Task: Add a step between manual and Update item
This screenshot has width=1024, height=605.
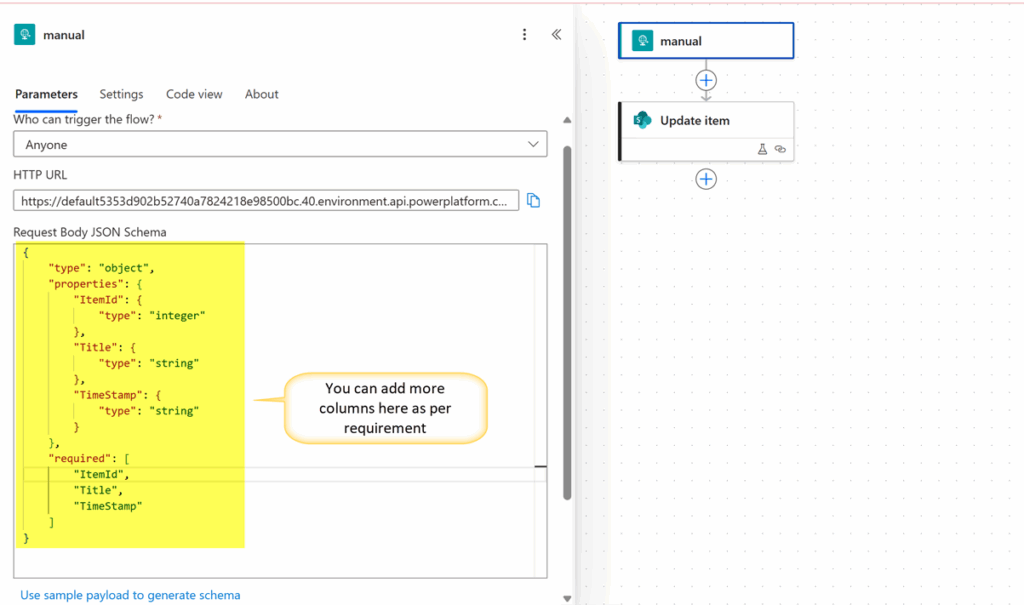Action: click(x=706, y=79)
